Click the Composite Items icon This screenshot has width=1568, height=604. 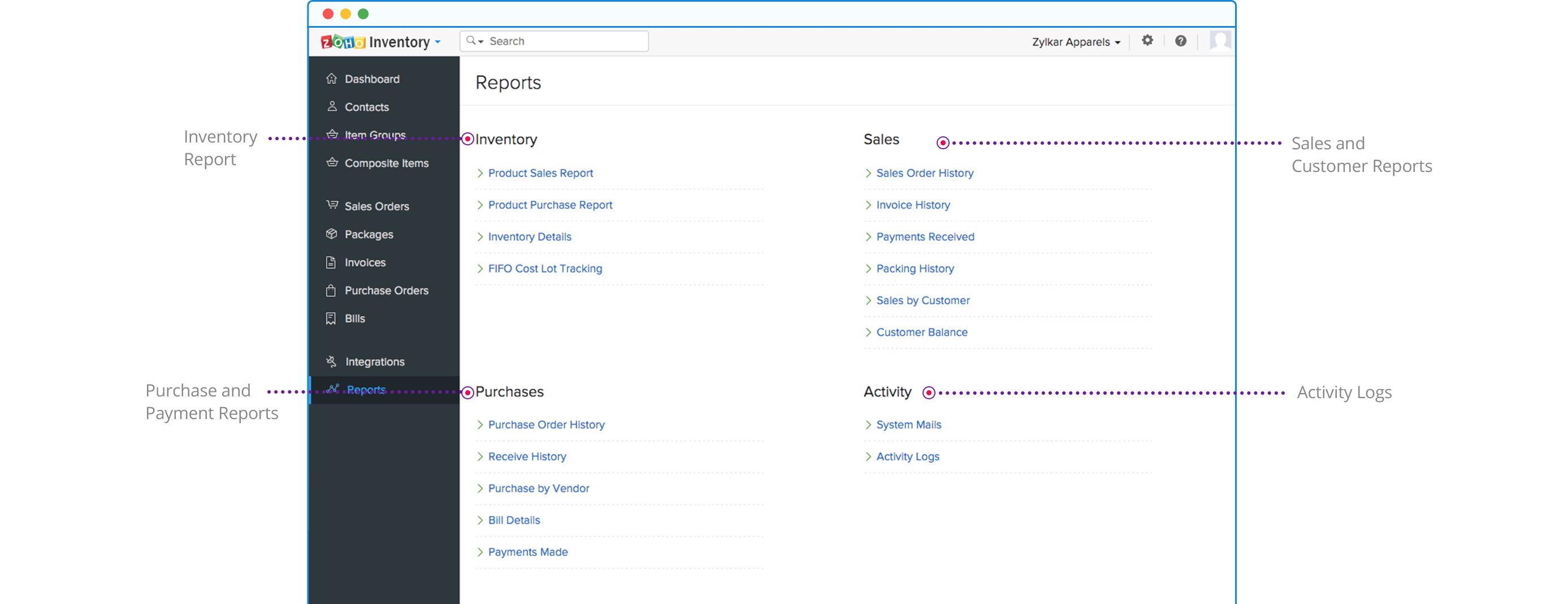click(x=332, y=162)
